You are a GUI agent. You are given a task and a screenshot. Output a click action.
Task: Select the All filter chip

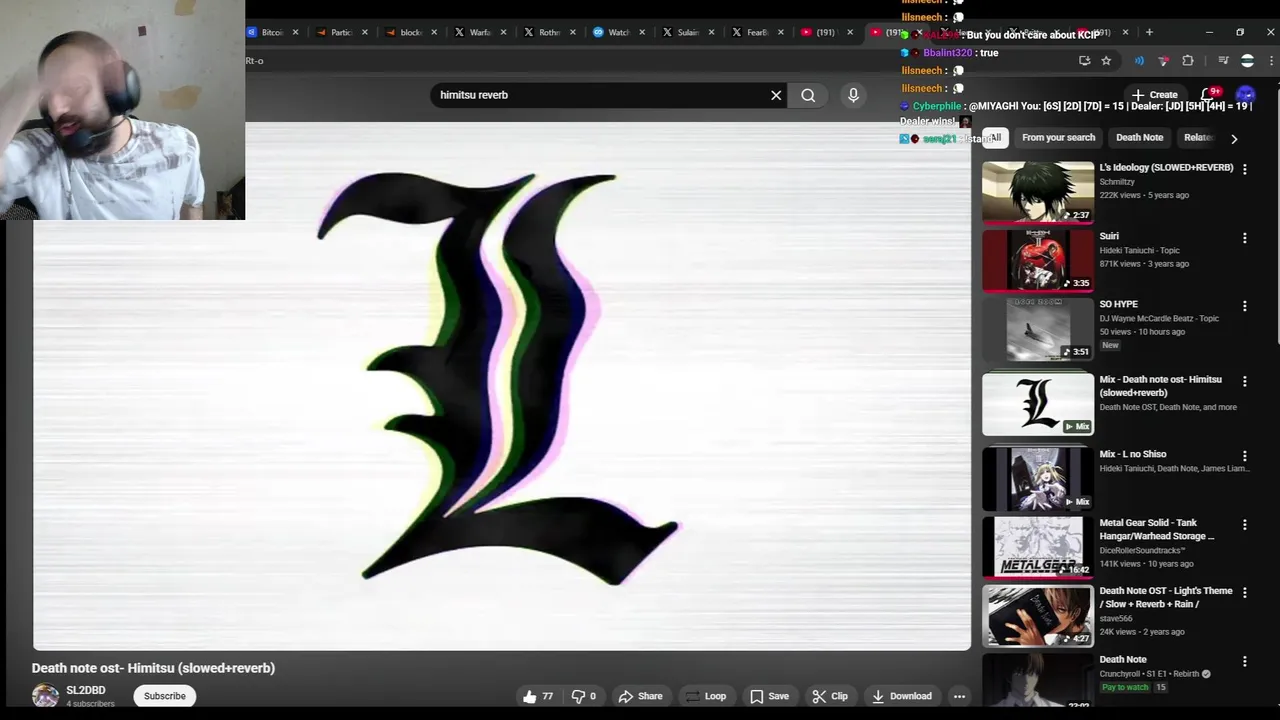coord(994,137)
